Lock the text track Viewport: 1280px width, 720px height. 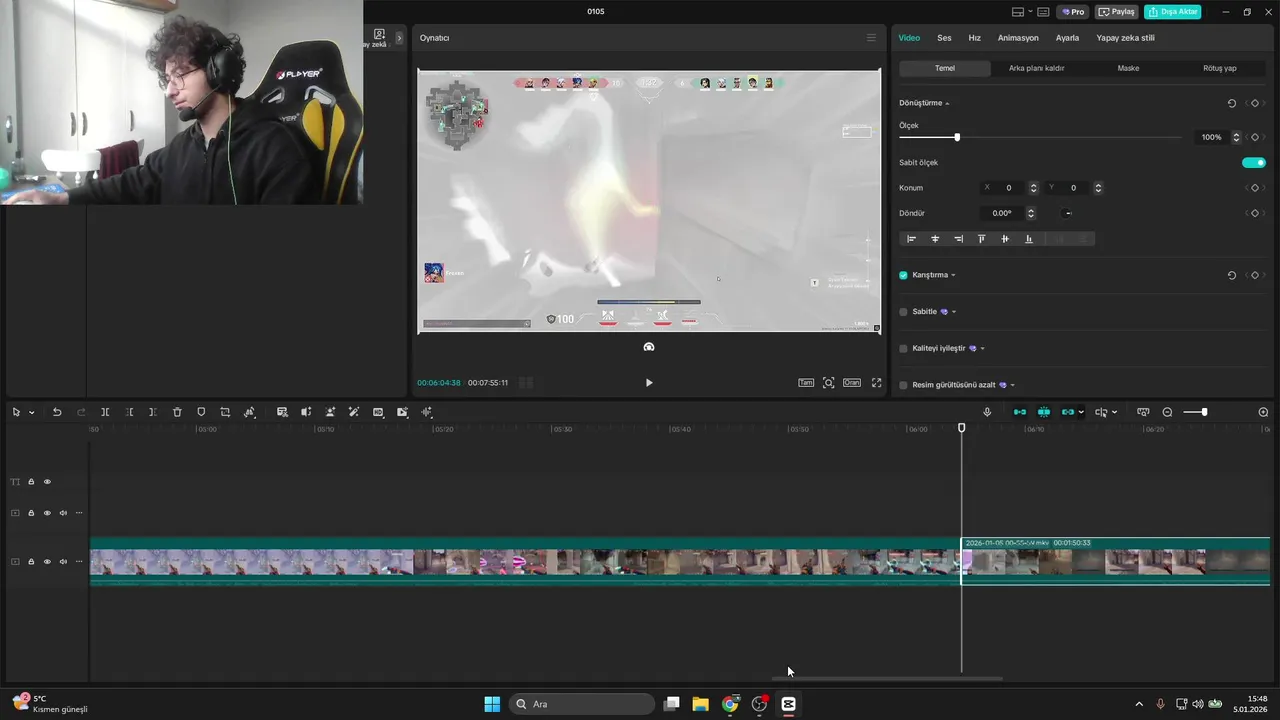coord(31,482)
